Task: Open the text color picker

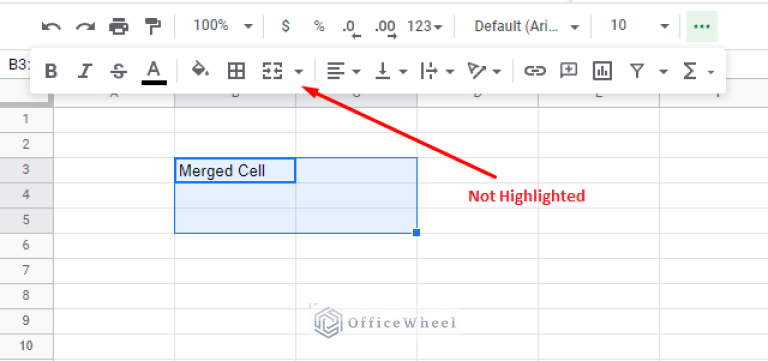Action: (x=154, y=72)
